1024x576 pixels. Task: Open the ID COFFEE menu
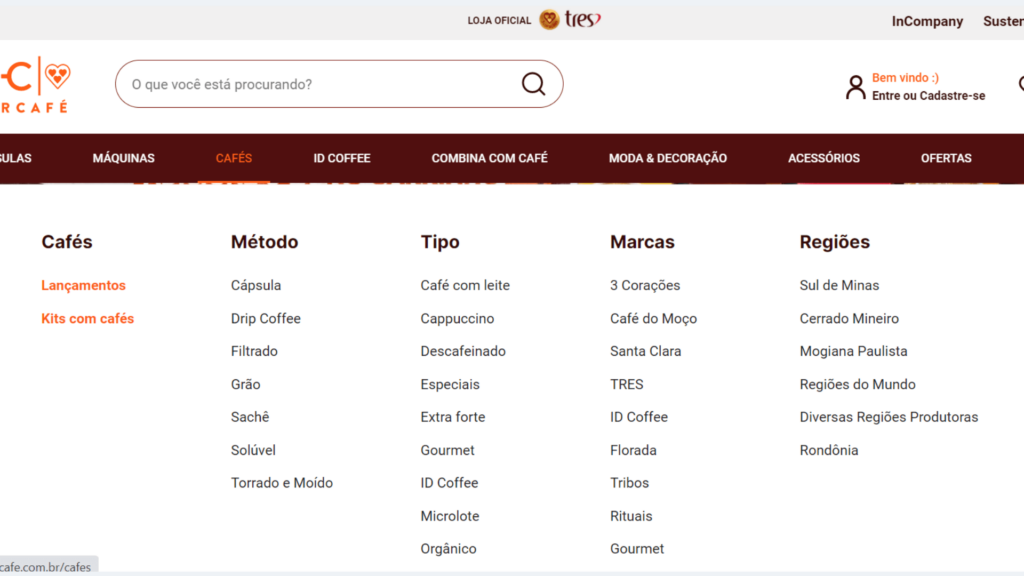tap(342, 158)
